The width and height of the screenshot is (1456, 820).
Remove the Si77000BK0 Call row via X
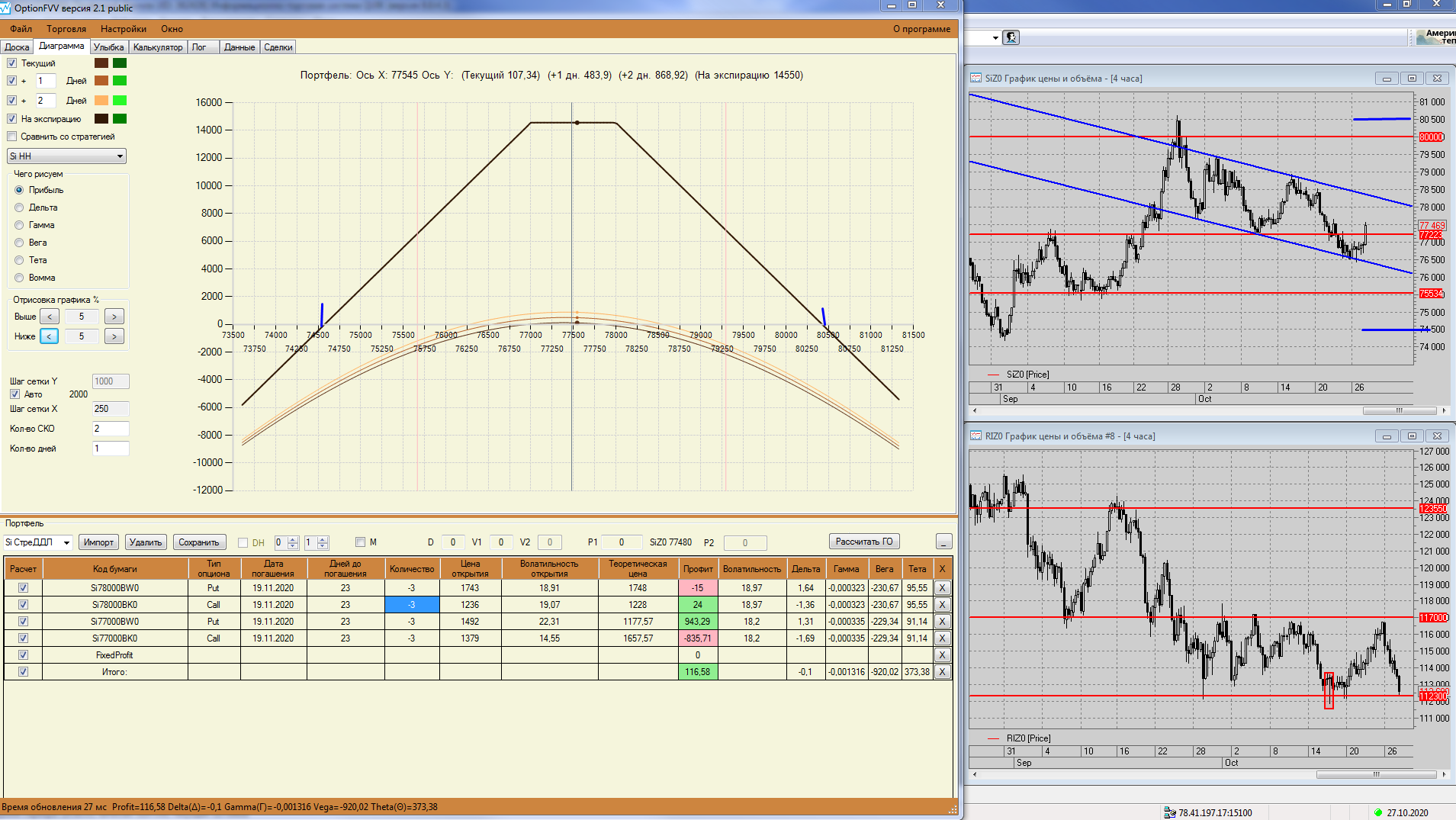[x=942, y=638]
